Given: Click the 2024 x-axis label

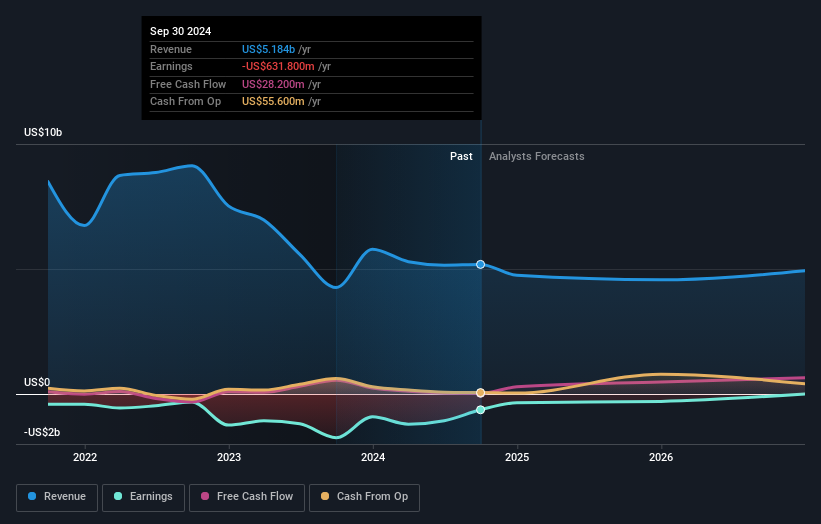Looking at the screenshot, I should [373, 458].
